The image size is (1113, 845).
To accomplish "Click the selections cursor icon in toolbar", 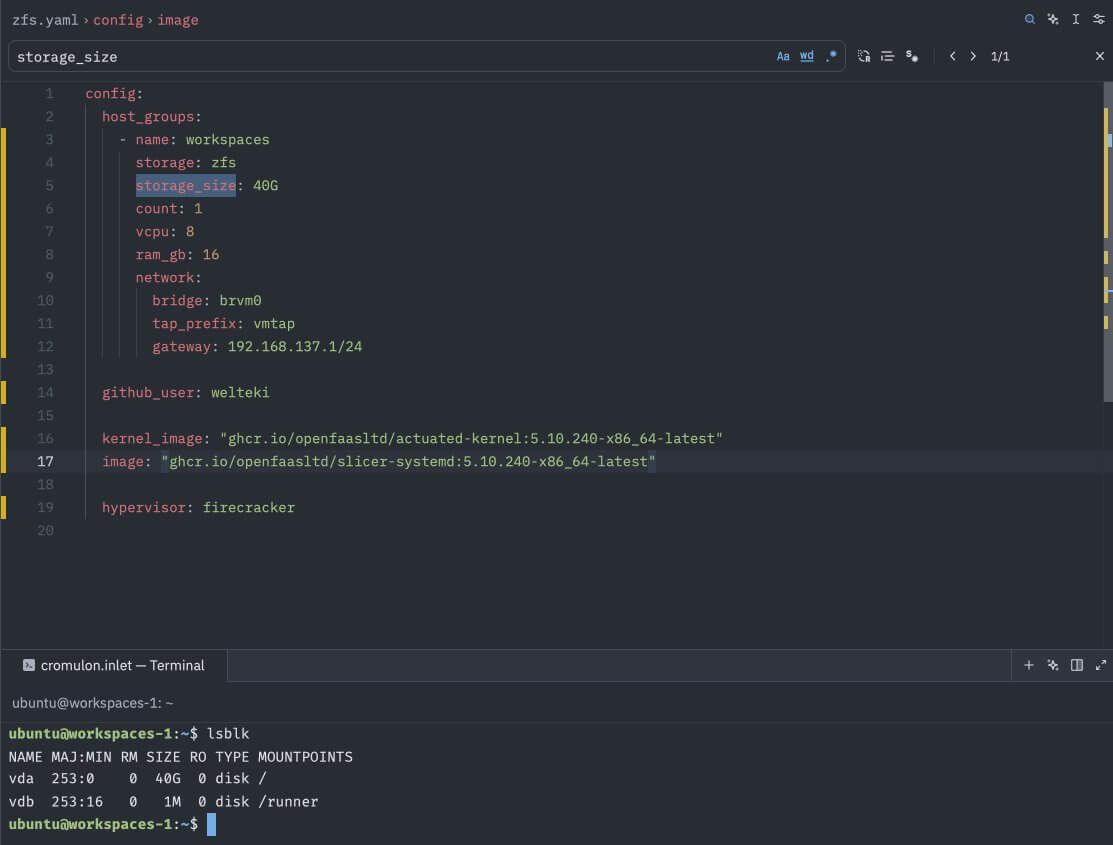I will (1076, 19).
